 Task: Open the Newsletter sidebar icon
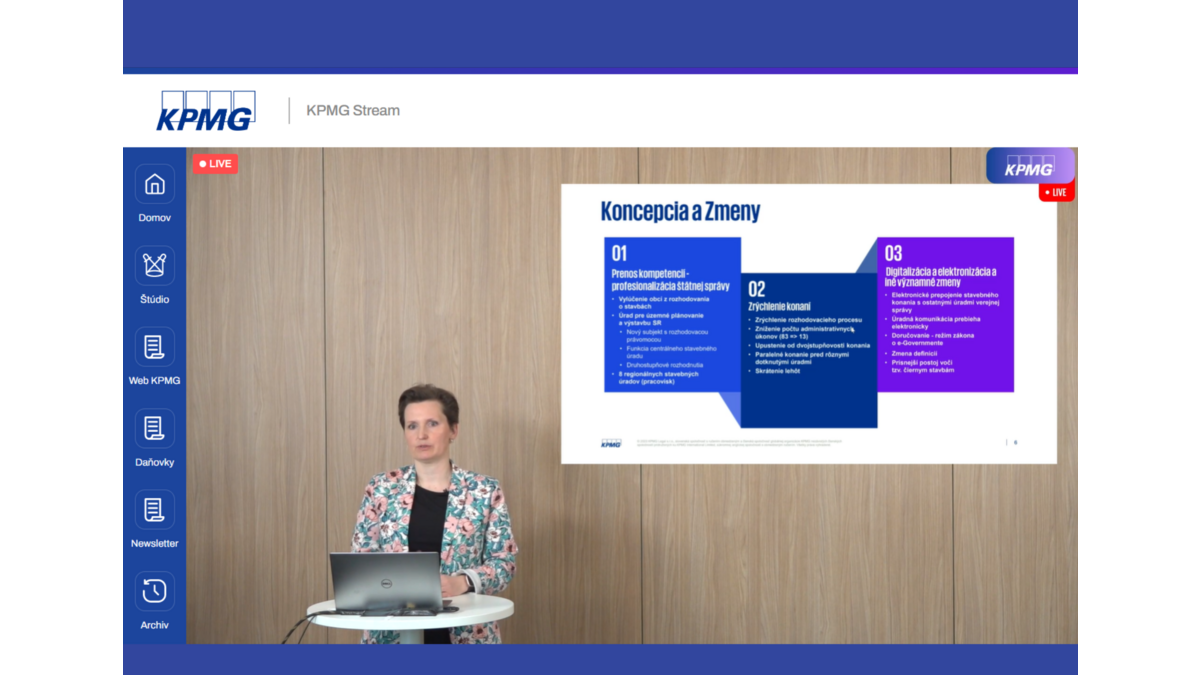[x=154, y=510]
